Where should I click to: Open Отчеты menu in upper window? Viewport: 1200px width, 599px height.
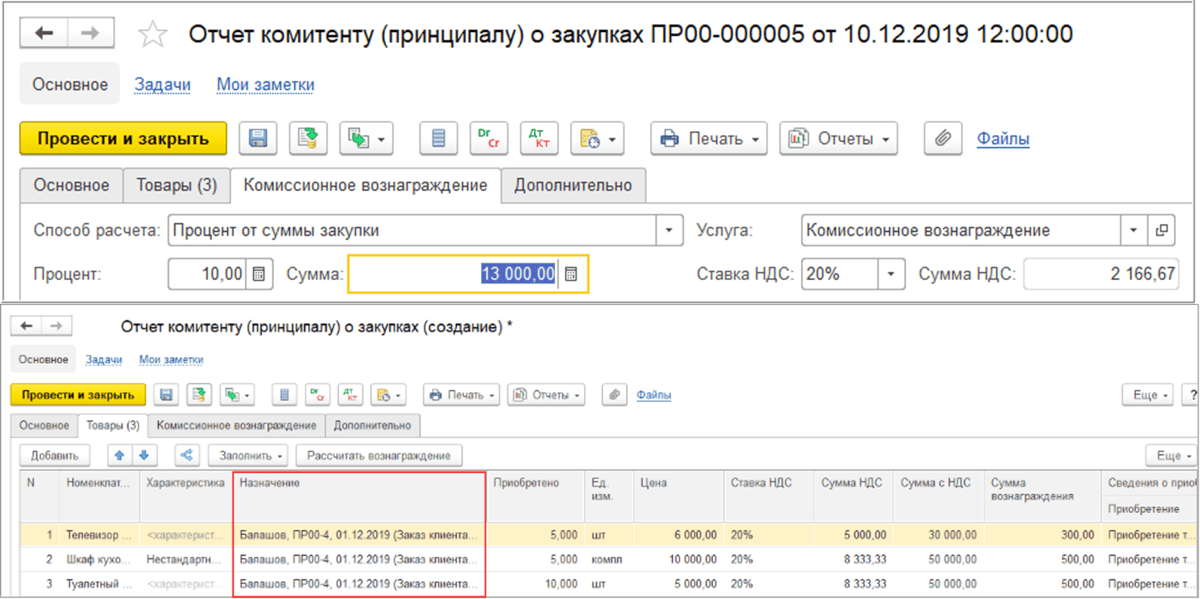(838, 139)
